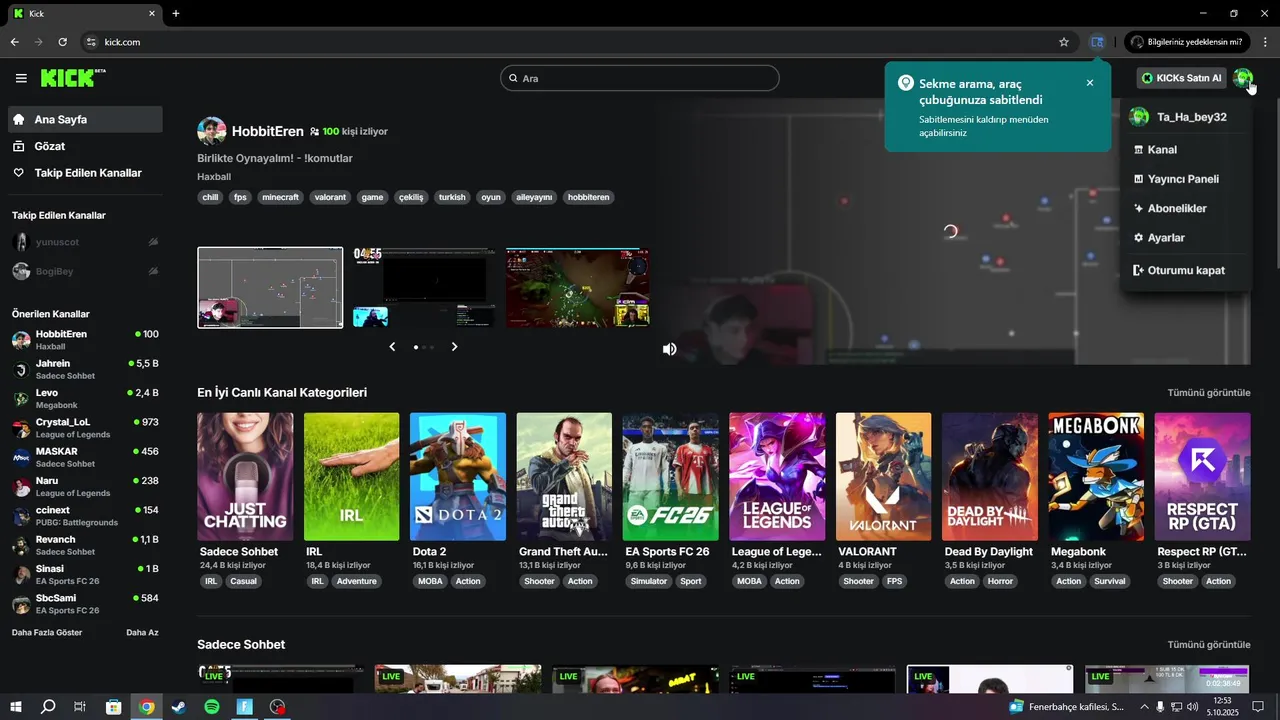Select Oturumu kapat to log out

tap(1186, 270)
